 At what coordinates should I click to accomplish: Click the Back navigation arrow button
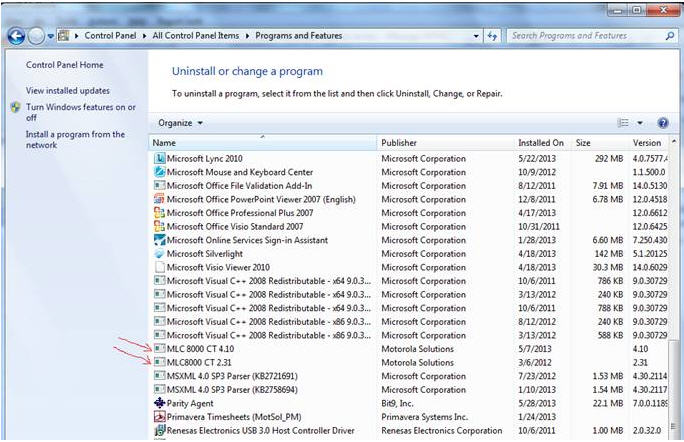pyautogui.click(x=16, y=36)
